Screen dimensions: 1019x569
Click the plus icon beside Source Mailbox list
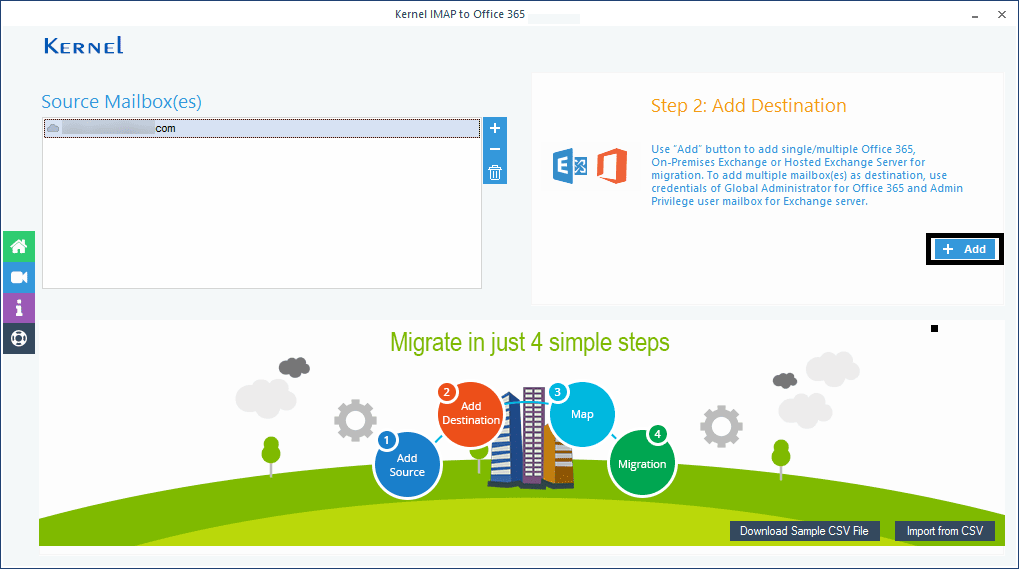tap(495, 128)
